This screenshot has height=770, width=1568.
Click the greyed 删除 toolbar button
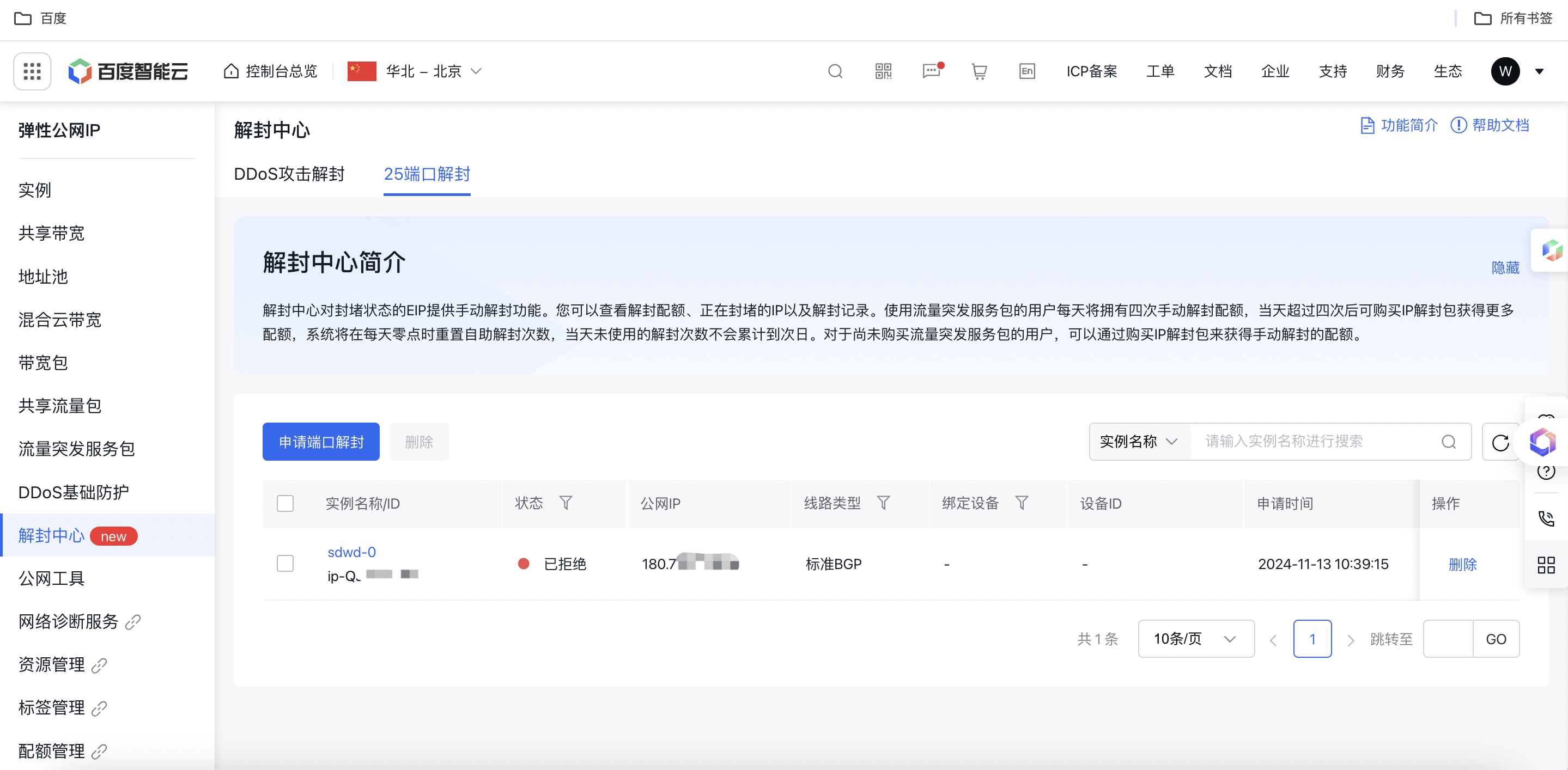(x=419, y=442)
